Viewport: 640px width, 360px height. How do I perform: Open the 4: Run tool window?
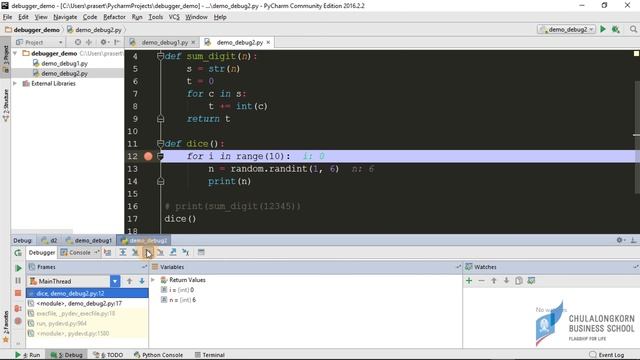click(28, 355)
